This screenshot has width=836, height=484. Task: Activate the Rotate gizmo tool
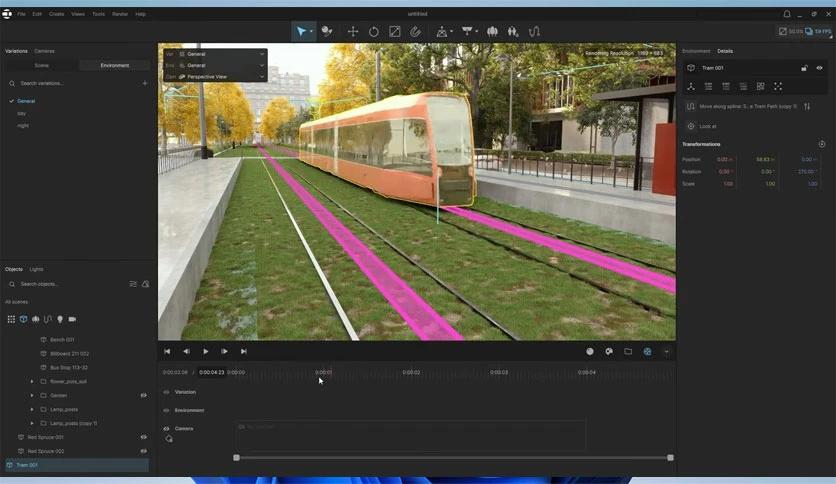click(374, 31)
